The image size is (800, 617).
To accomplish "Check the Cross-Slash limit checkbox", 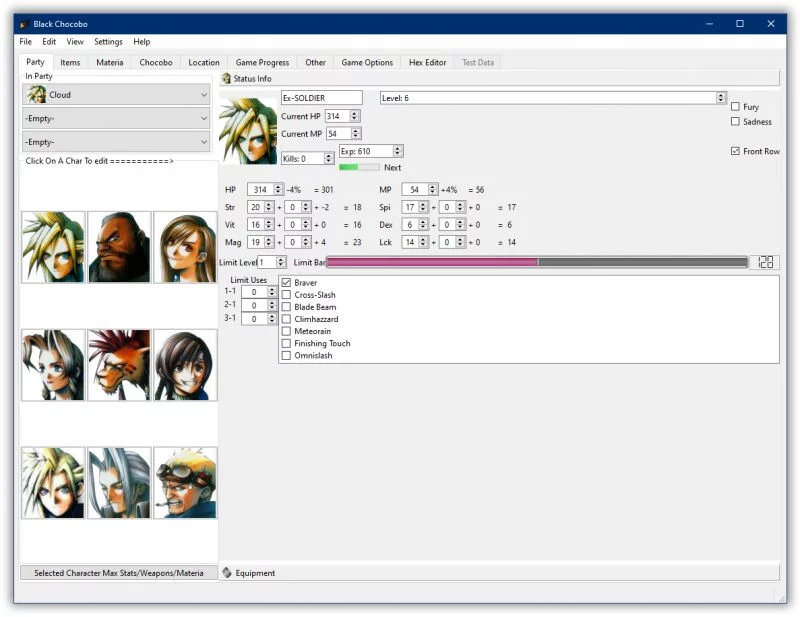I will (286, 295).
